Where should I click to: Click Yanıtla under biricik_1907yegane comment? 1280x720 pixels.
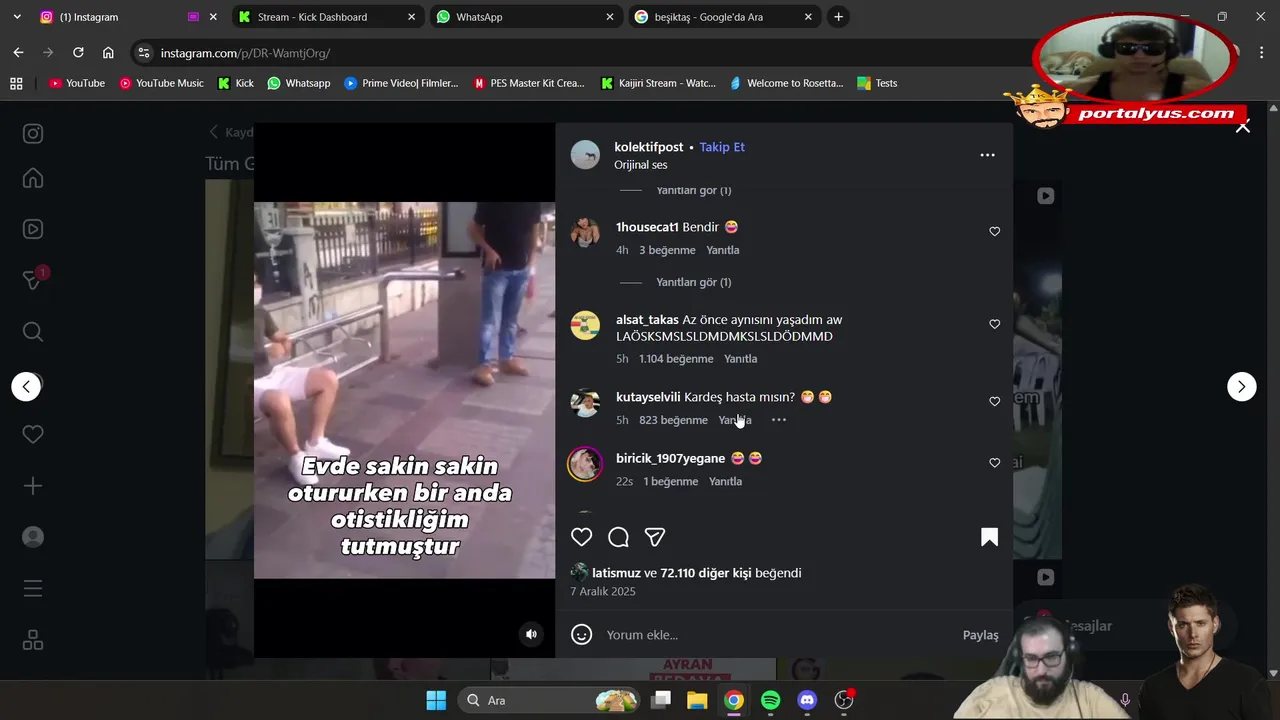(x=725, y=482)
